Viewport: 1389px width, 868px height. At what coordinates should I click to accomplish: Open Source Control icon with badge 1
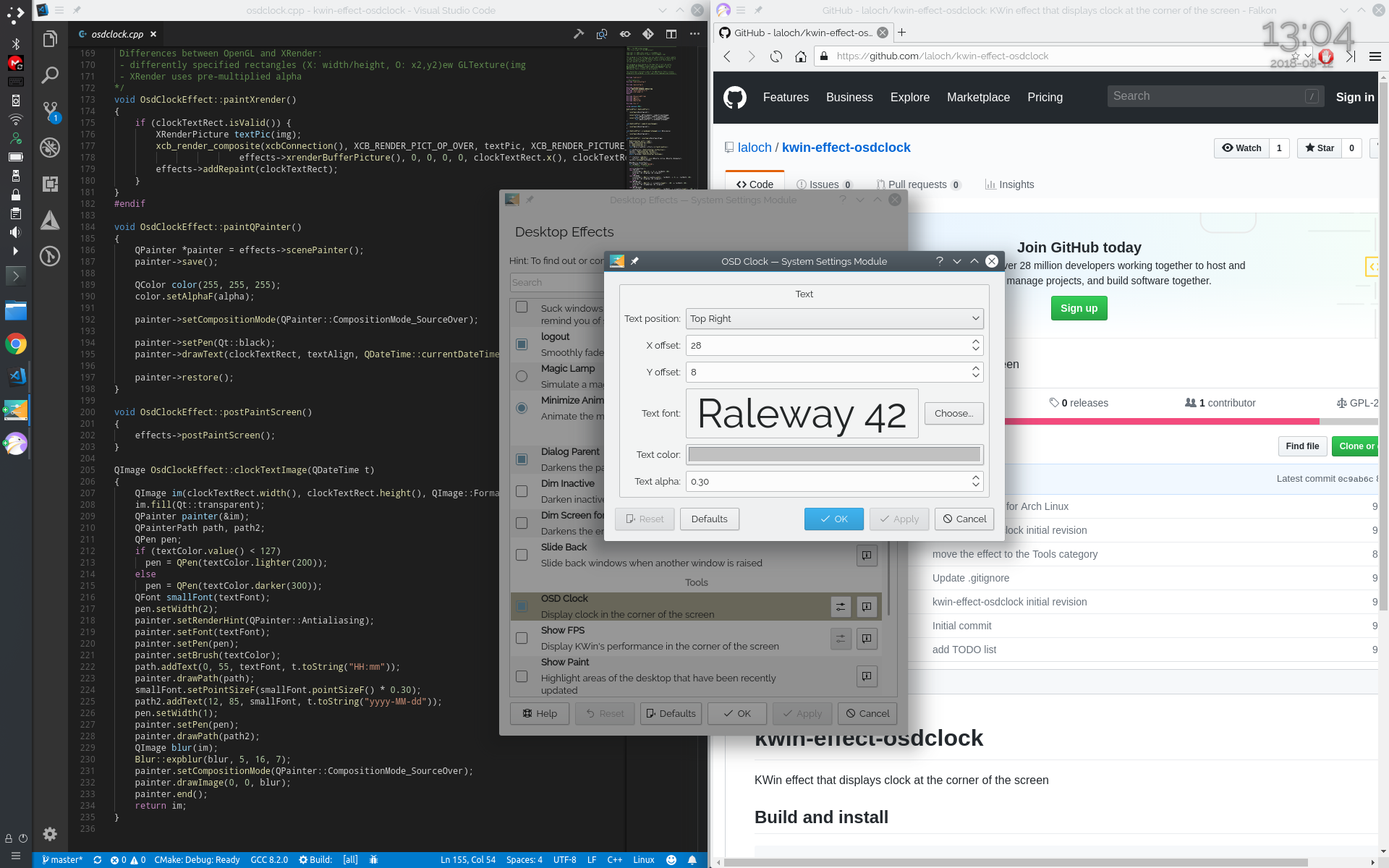point(50,111)
